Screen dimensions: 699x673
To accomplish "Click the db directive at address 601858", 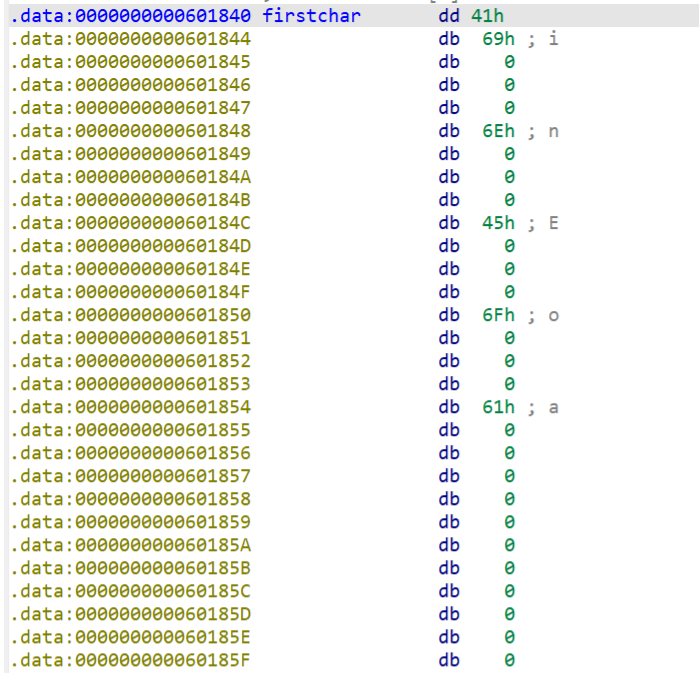I will click(x=449, y=499).
